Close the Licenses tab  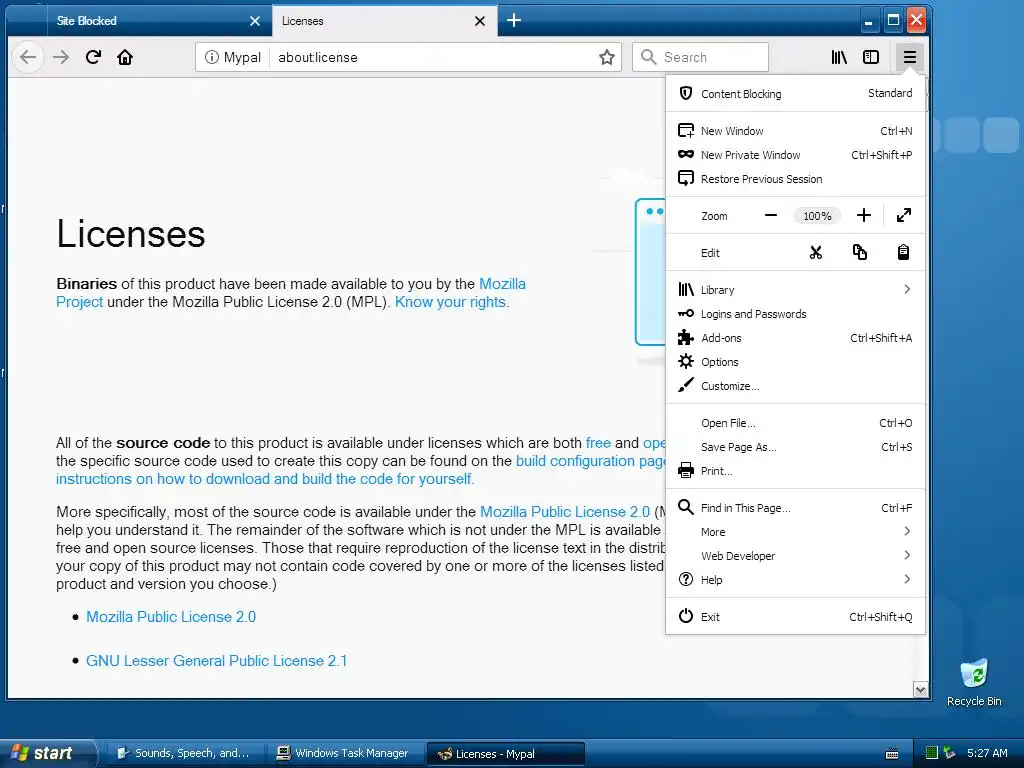480,21
